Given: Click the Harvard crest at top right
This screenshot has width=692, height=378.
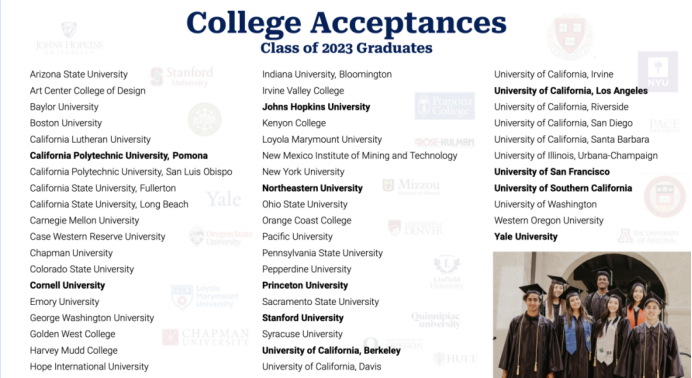Looking at the screenshot, I should pyautogui.click(x=570, y=37).
